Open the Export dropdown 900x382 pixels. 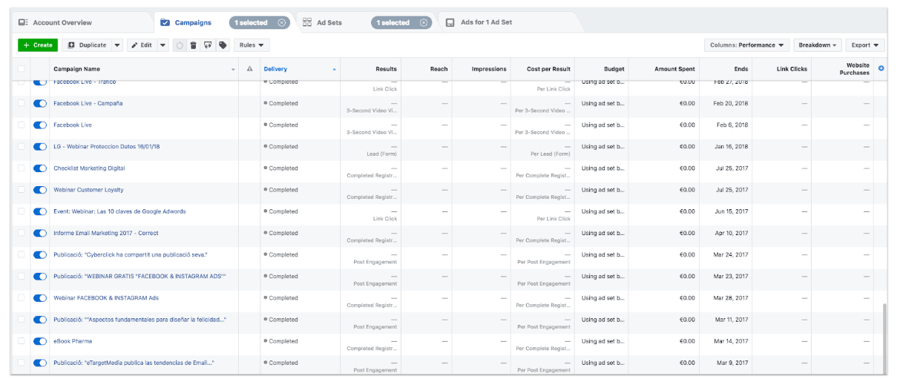pyautogui.click(x=866, y=45)
